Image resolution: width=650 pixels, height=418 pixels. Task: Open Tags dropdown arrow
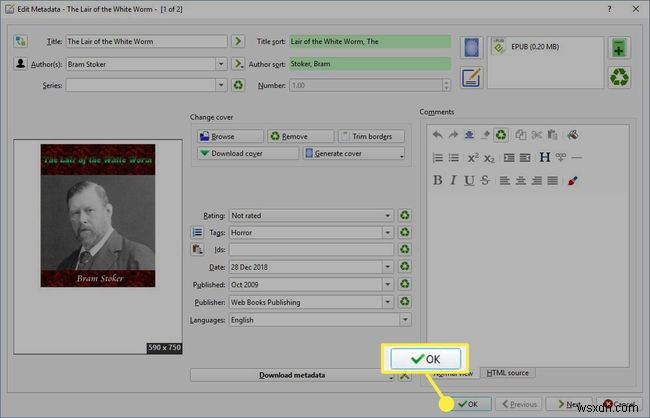tap(388, 233)
